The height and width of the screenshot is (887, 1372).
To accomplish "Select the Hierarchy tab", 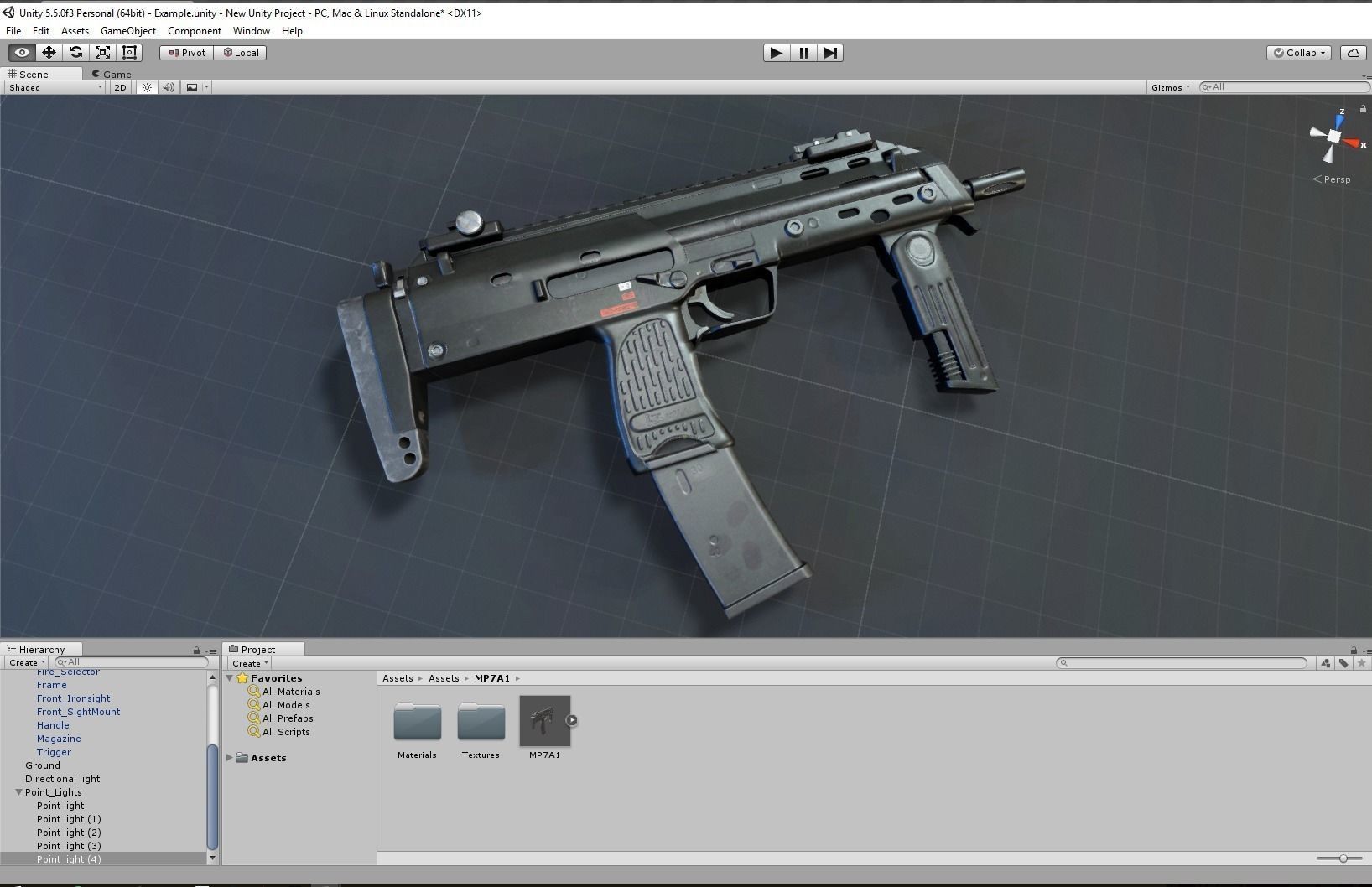I will (x=41, y=650).
